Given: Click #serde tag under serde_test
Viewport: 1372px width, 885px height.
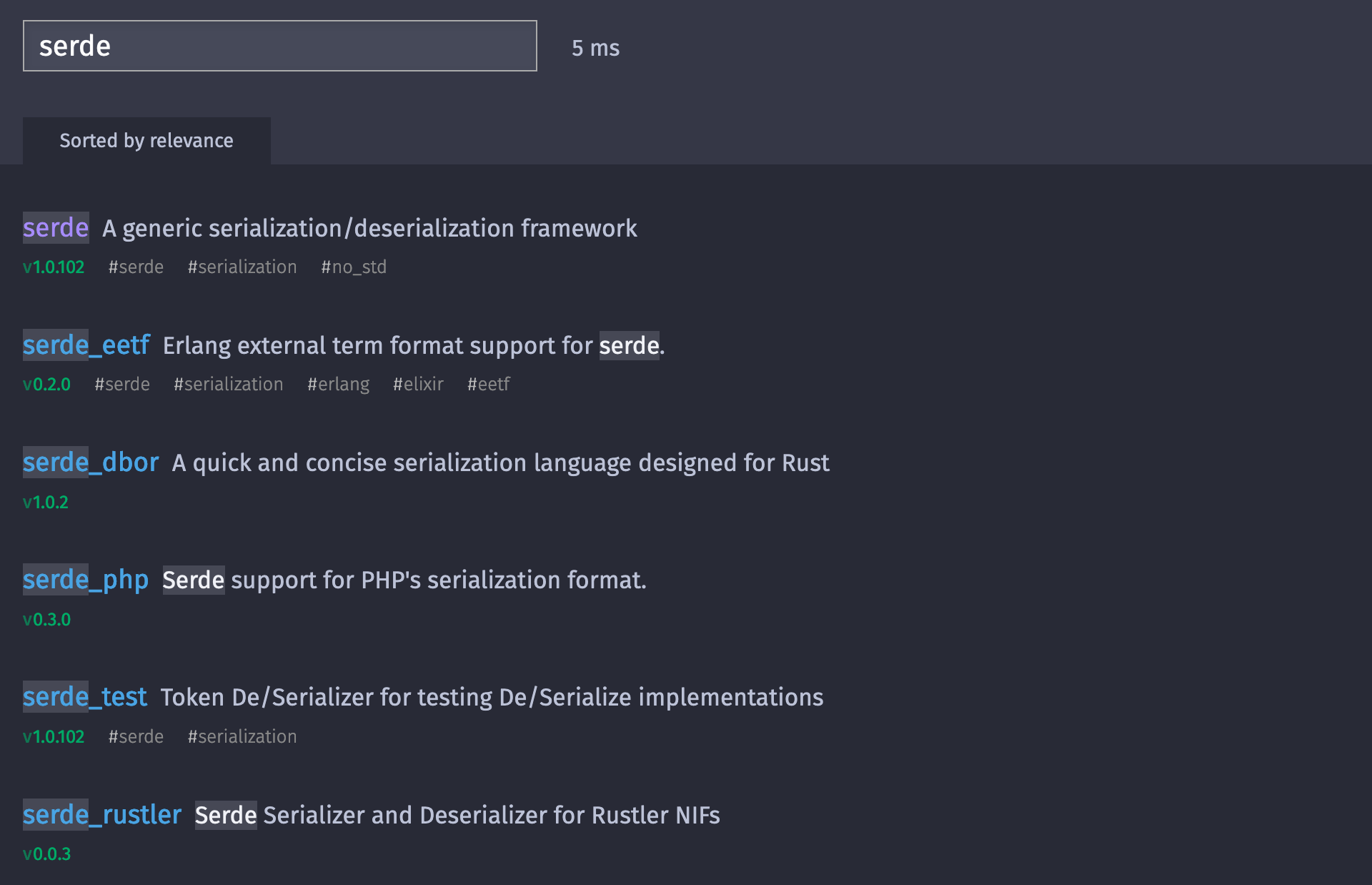Looking at the screenshot, I should coord(136,737).
